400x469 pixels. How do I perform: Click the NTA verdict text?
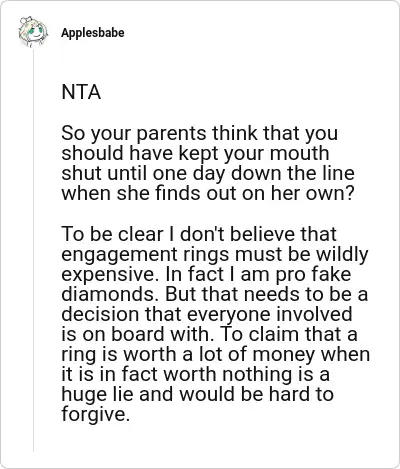tap(81, 92)
